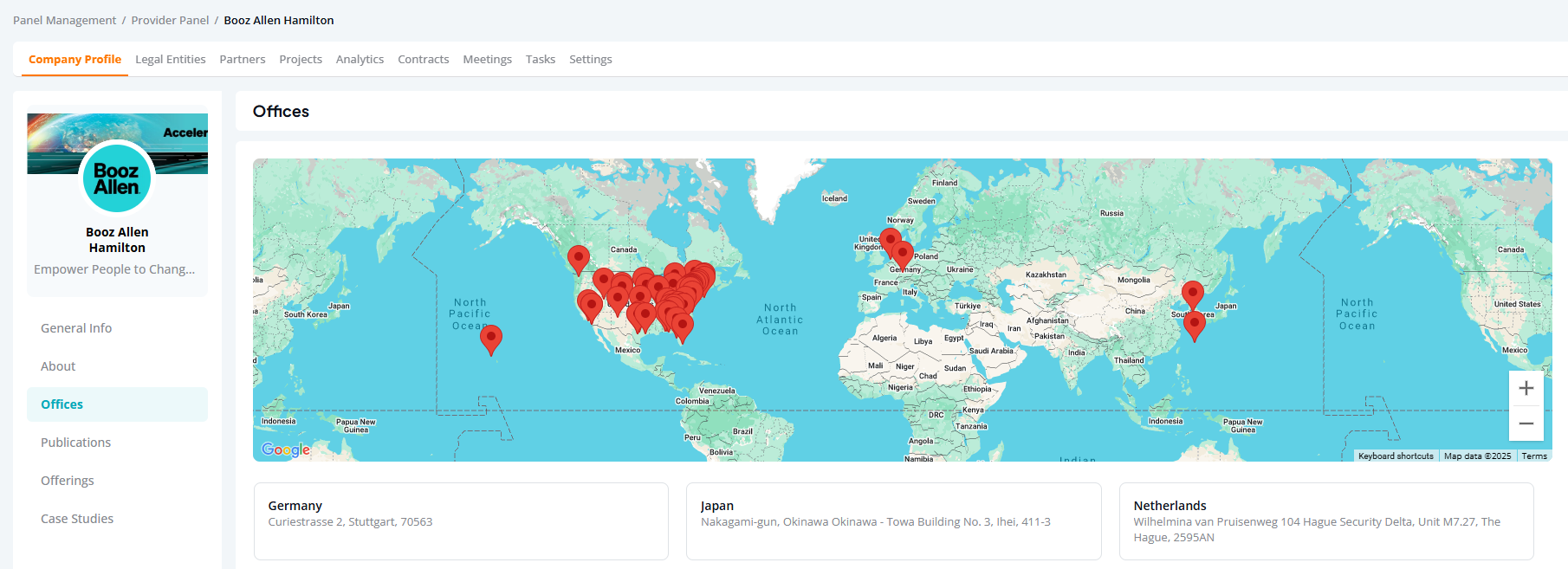1568x569 pixels.
Task: Go to Panel Management breadcrumb
Action: pos(64,20)
